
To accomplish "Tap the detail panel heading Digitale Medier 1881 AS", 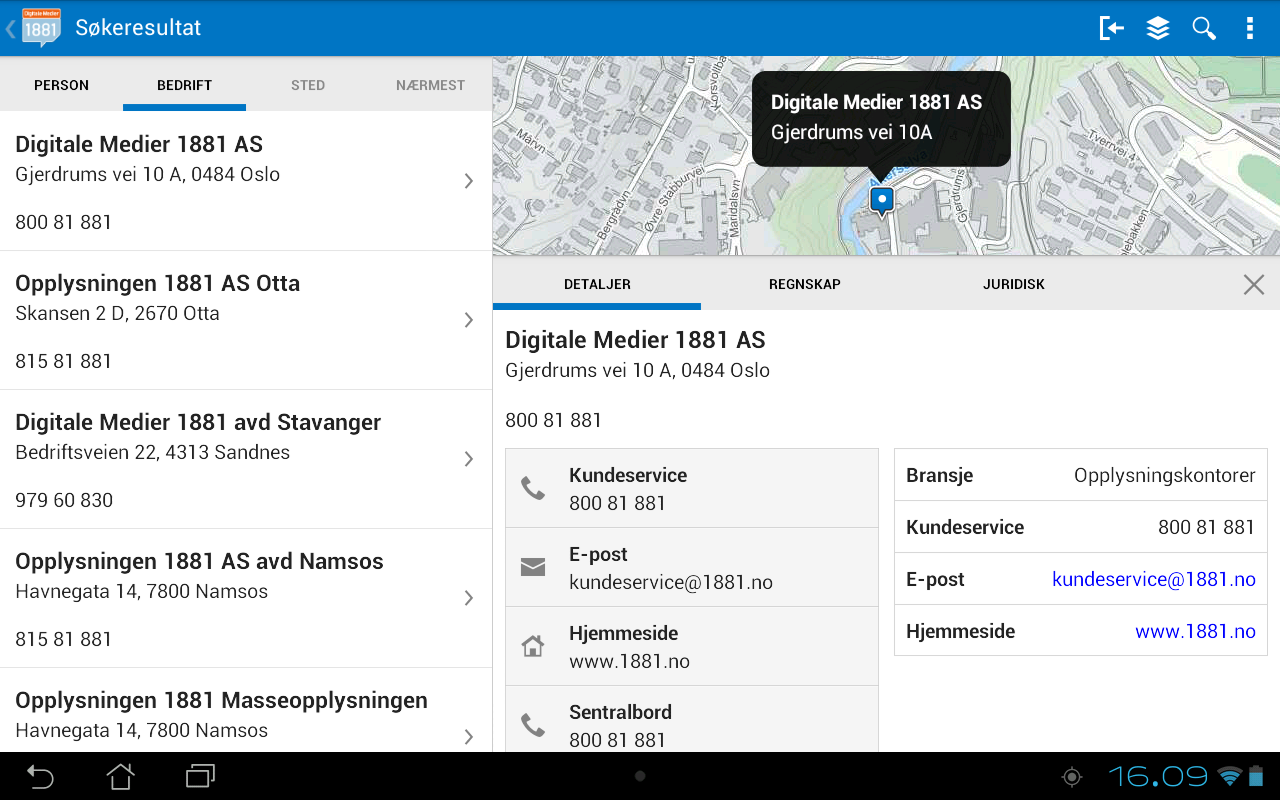I will click(x=635, y=340).
